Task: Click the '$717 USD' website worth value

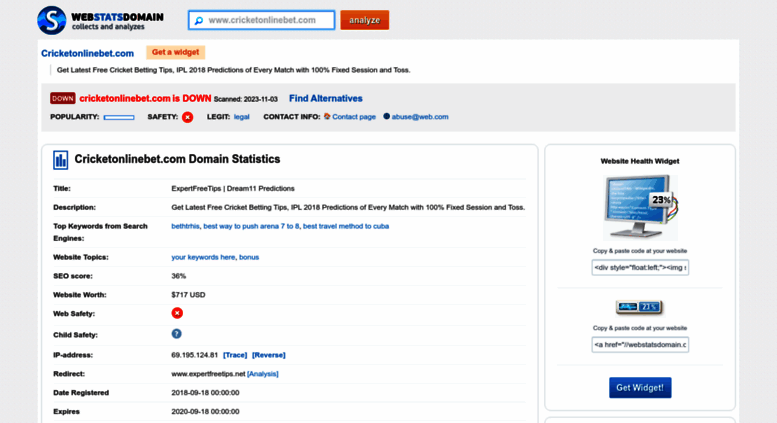Action: click(188, 295)
